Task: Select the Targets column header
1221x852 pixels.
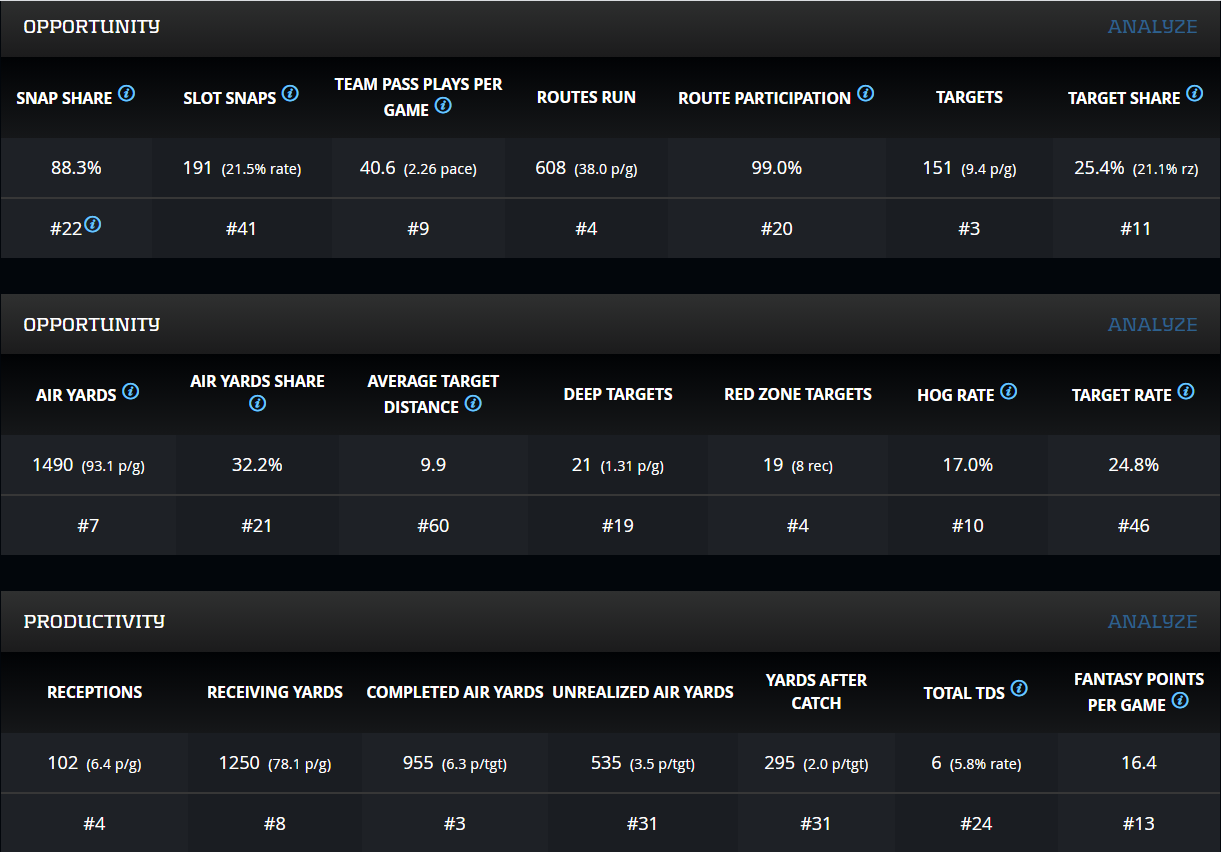Action: (x=969, y=97)
